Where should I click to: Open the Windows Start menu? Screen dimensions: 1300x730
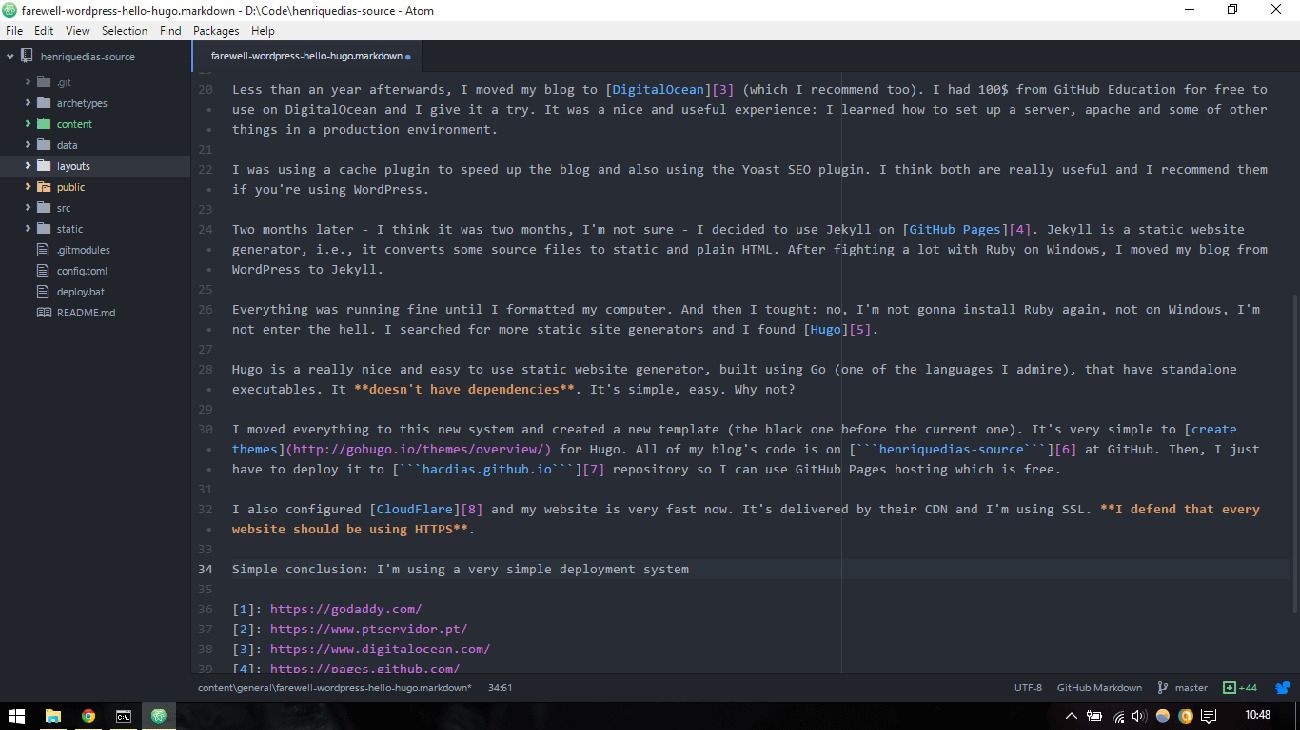17,716
